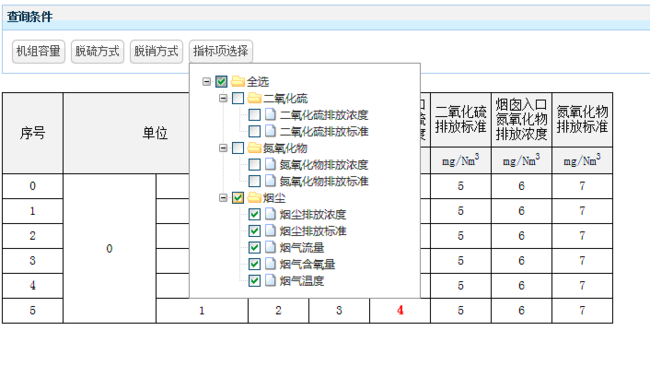
Task: Click cell 6 in 序号 row 2
Action: click(521, 236)
